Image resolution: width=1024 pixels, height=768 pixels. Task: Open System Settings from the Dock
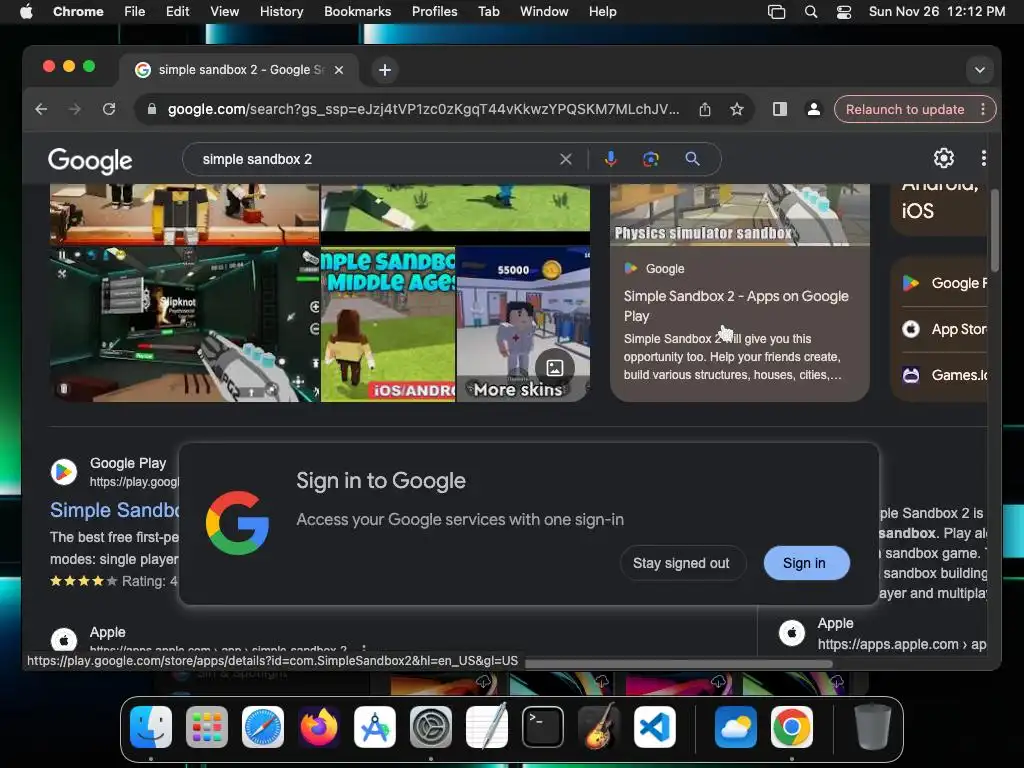pyautogui.click(x=431, y=727)
